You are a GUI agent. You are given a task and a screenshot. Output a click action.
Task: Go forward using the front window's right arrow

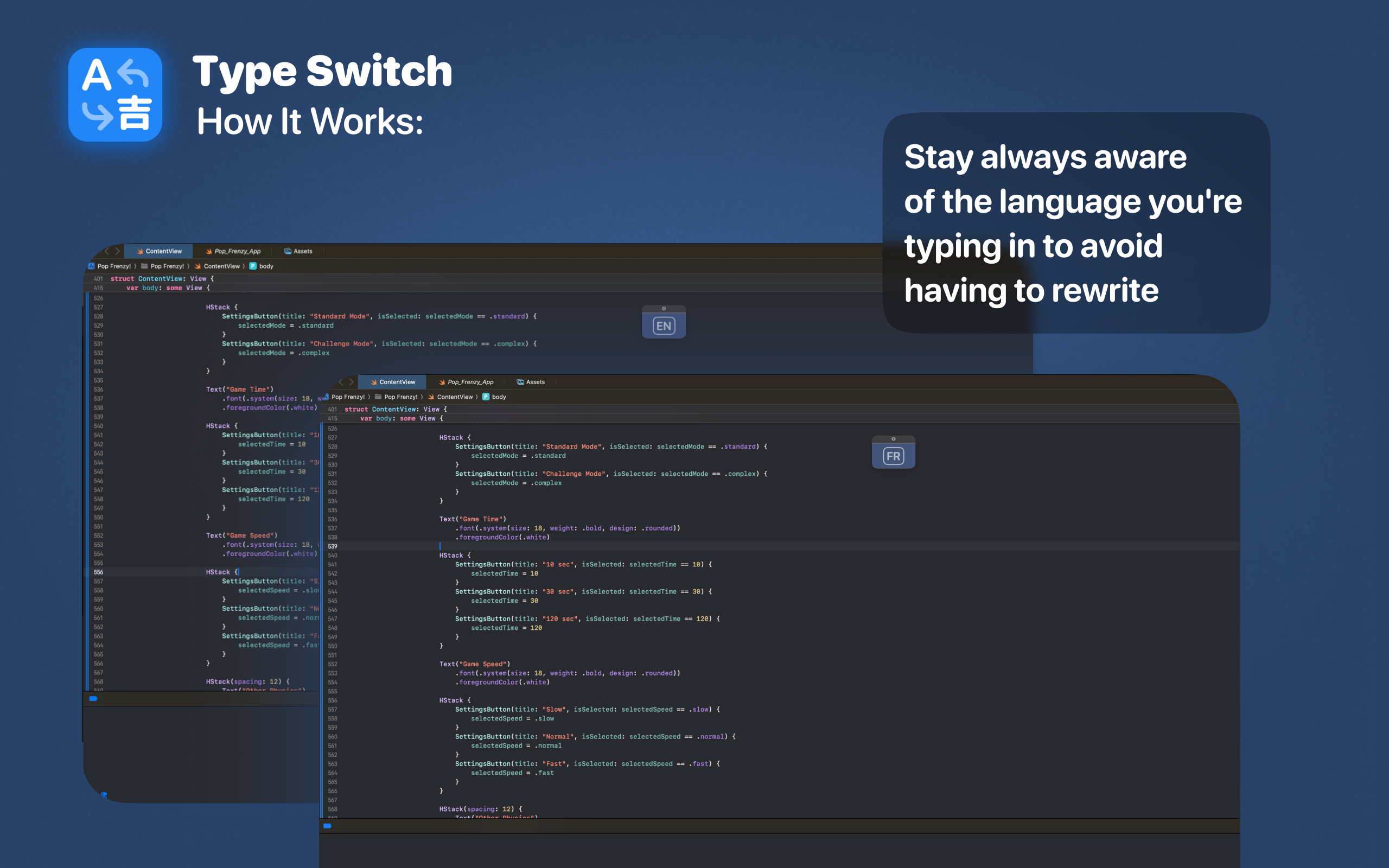tap(351, 382)
